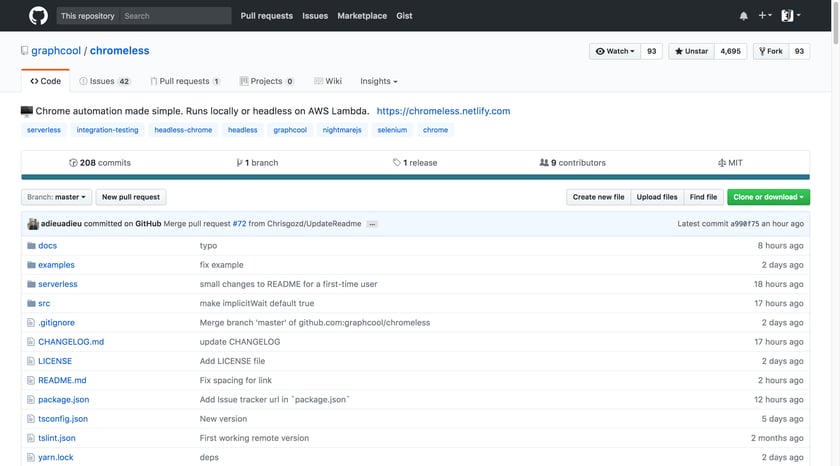Open the plus create-new dropdown

[x=765, y=16]
